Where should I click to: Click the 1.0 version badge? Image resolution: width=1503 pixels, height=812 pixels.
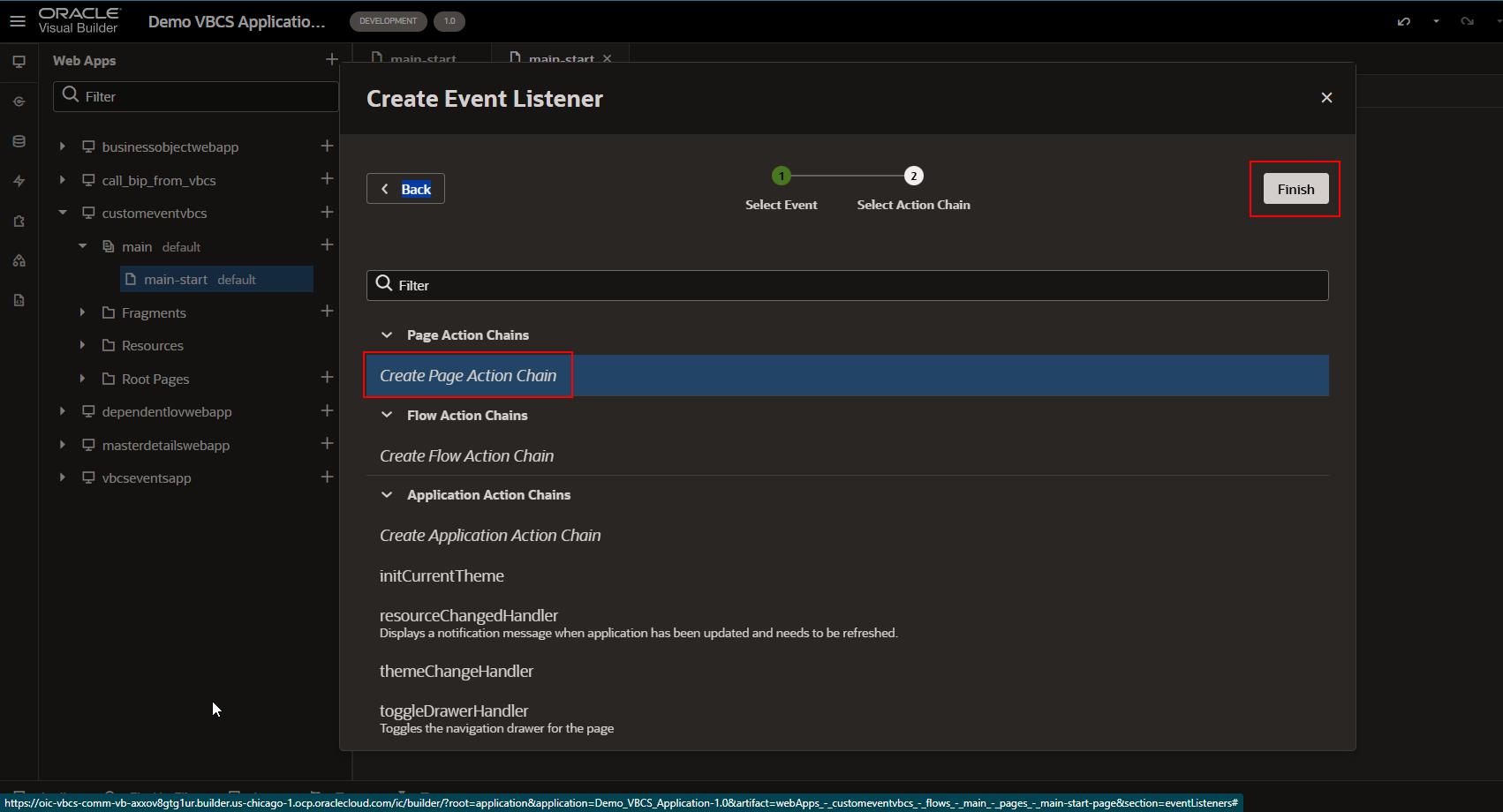pos(449,21)
